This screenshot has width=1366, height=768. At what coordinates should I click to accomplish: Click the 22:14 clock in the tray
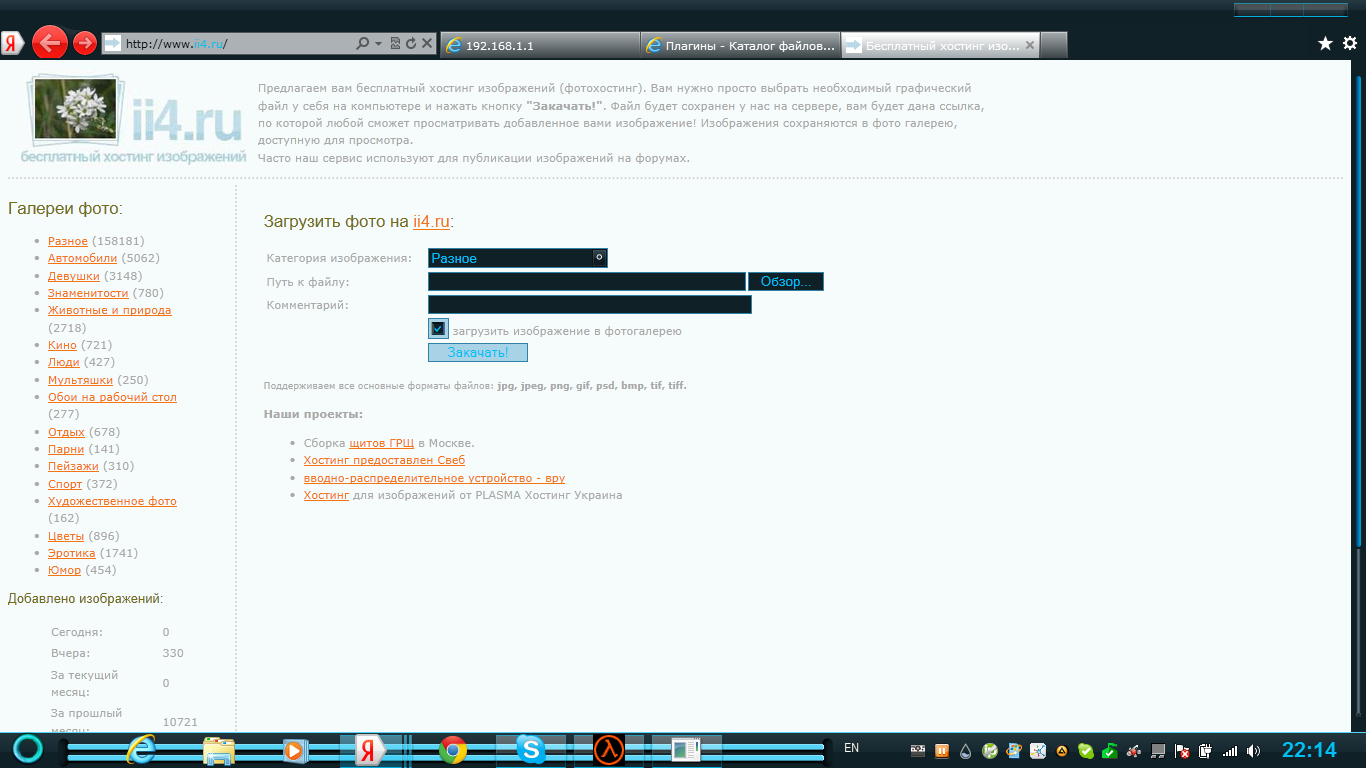1309,750
